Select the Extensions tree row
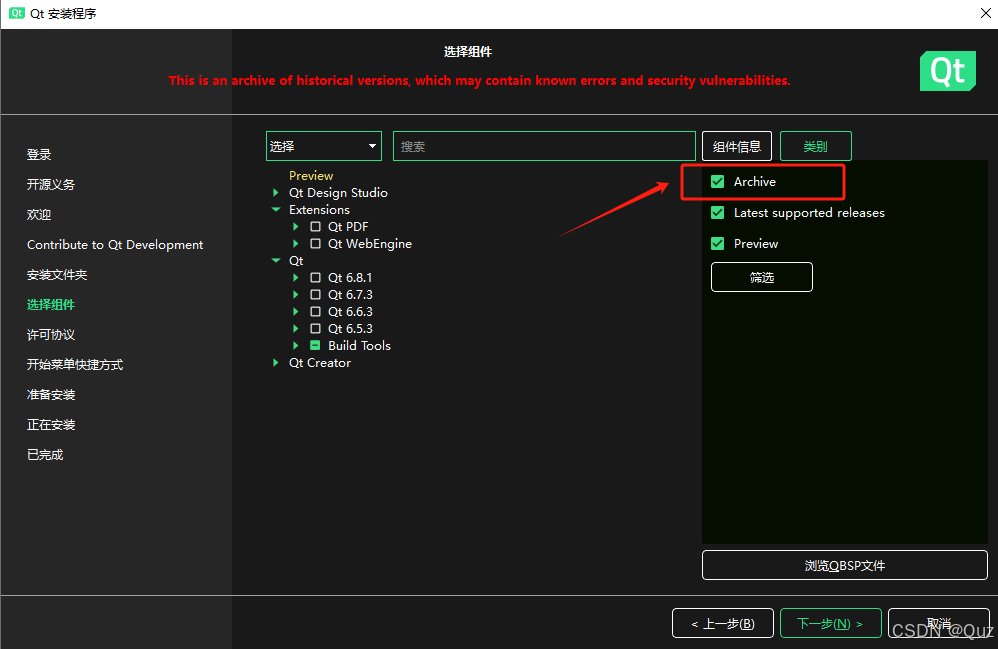998x649 pixels. pyautogui.click(x=320, y=209)
